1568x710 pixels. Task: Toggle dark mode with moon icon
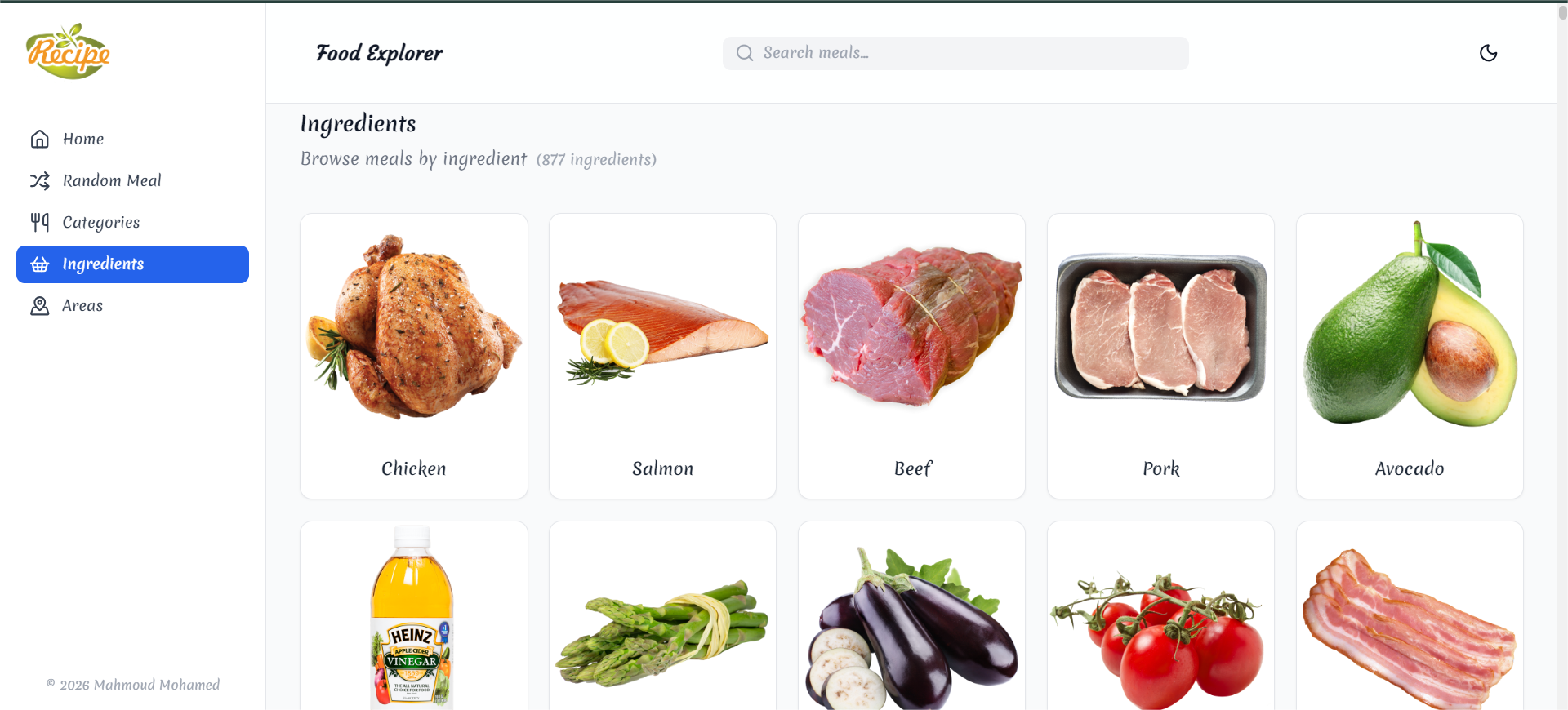[1488, 53]
